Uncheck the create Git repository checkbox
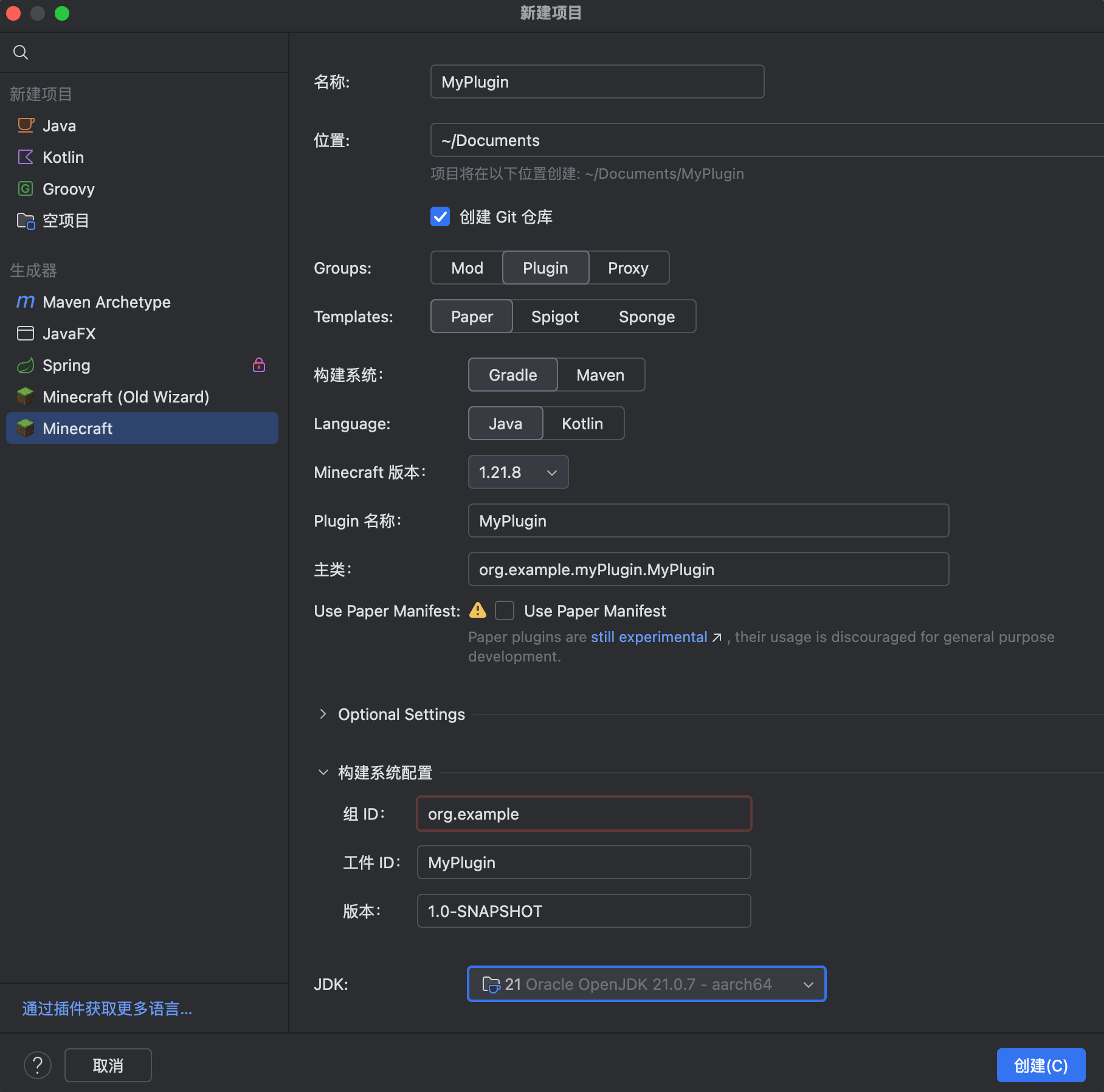The image size is (1104, 1092). (x=440, y=217)
